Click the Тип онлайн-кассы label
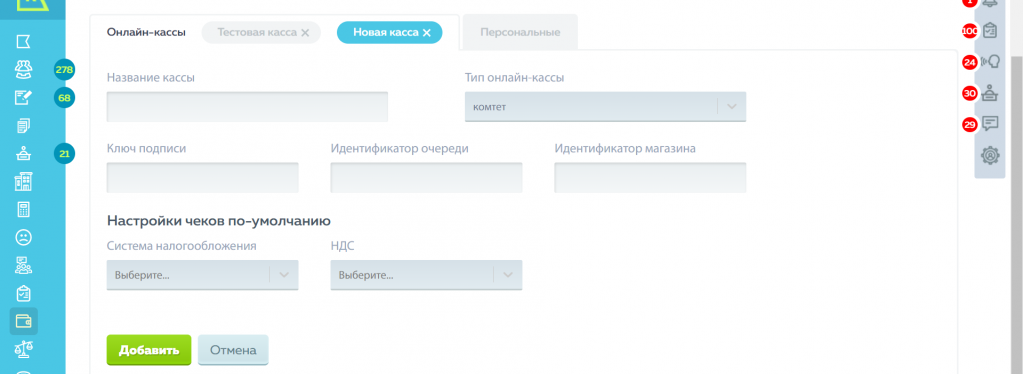This screenshot has width=1023, height=374. pos(514,78)
